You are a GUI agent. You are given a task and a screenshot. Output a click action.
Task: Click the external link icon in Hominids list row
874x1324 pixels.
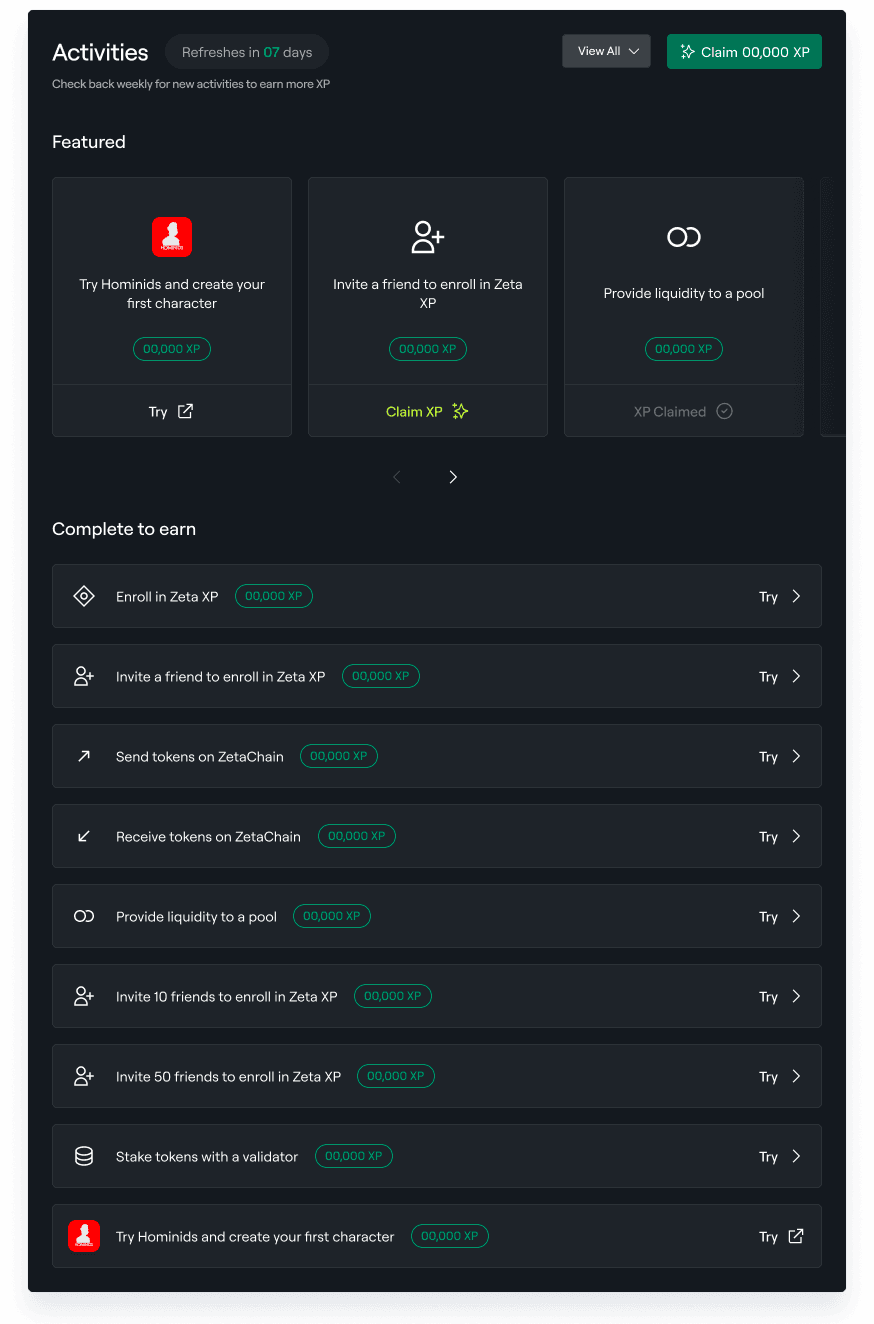click(x=796, y=1236)
